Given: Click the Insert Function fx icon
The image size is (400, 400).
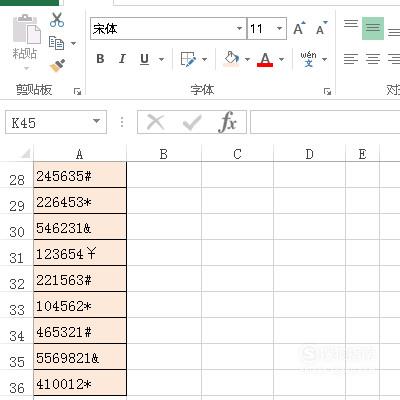Looking at the screenshot, I should click(227, 122).
